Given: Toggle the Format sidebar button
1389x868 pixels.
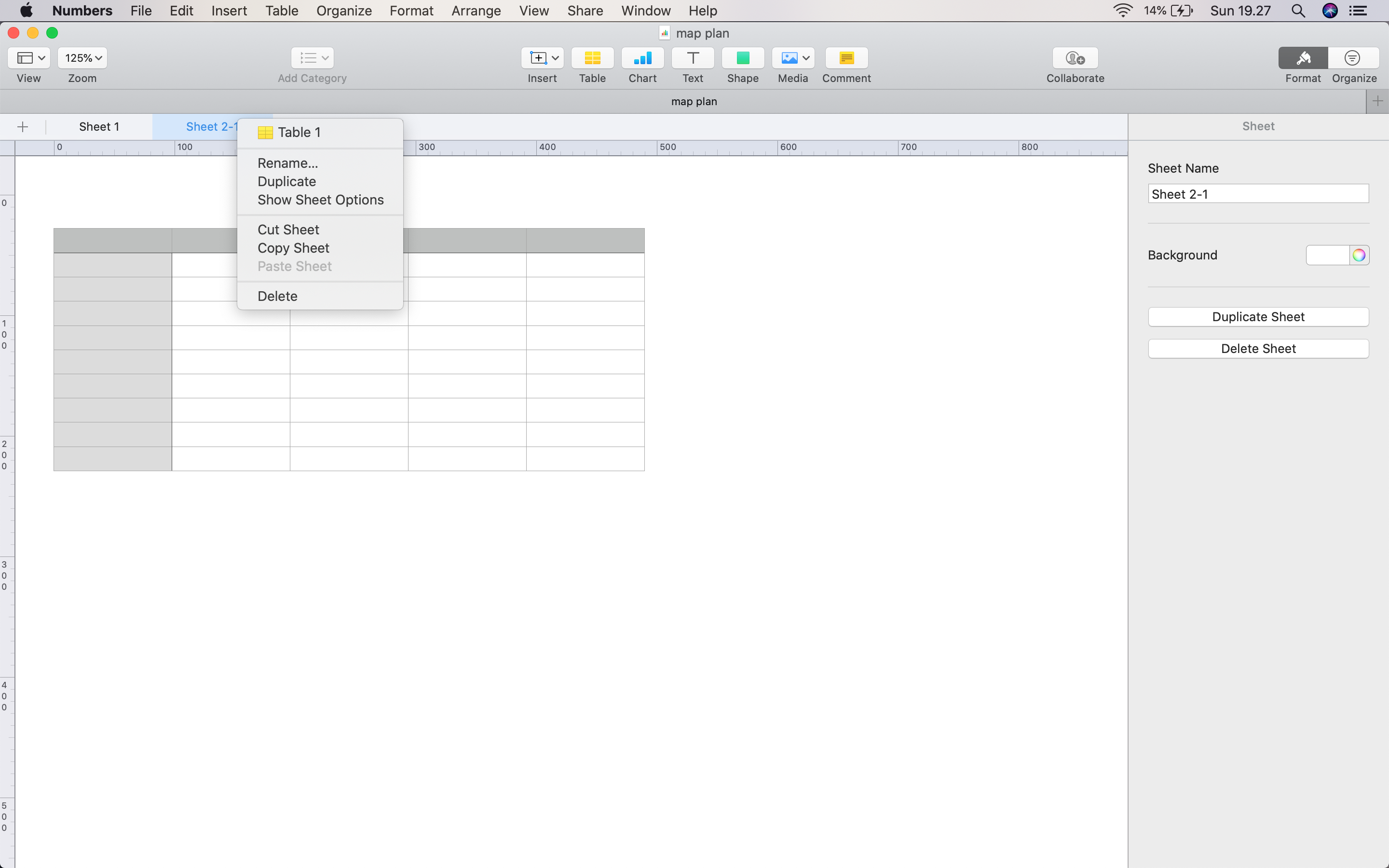Looking at the screenshot, I should (1302, 58).
